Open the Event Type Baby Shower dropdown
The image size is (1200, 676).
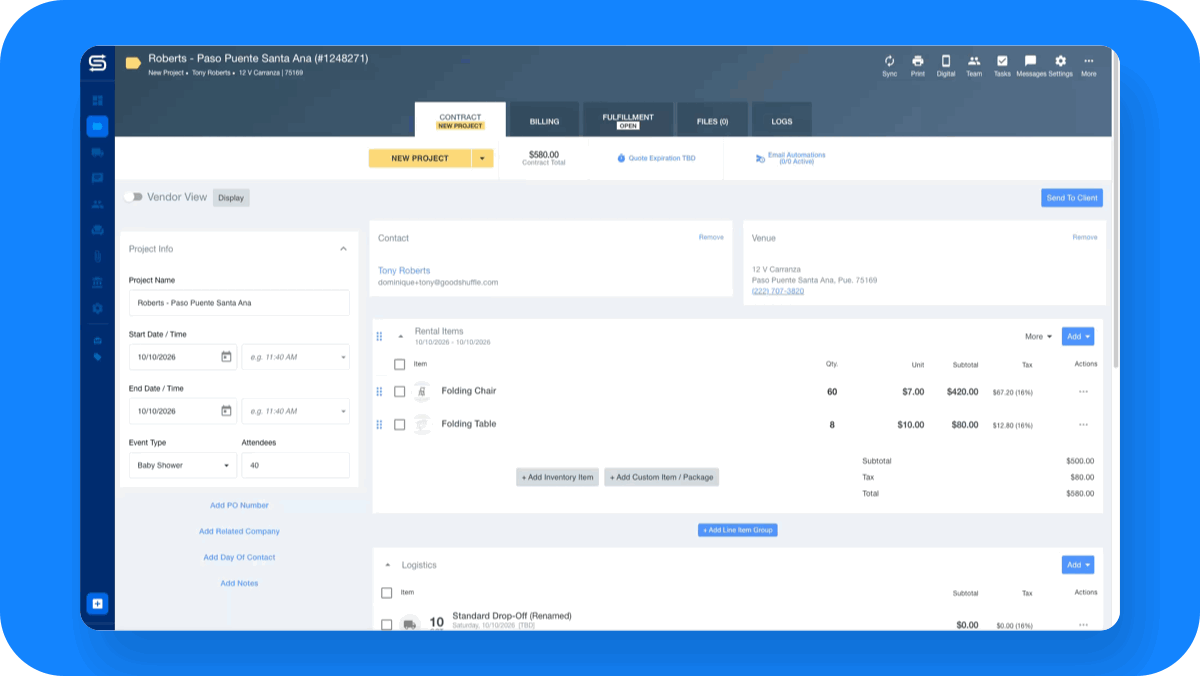coord(183,465)
